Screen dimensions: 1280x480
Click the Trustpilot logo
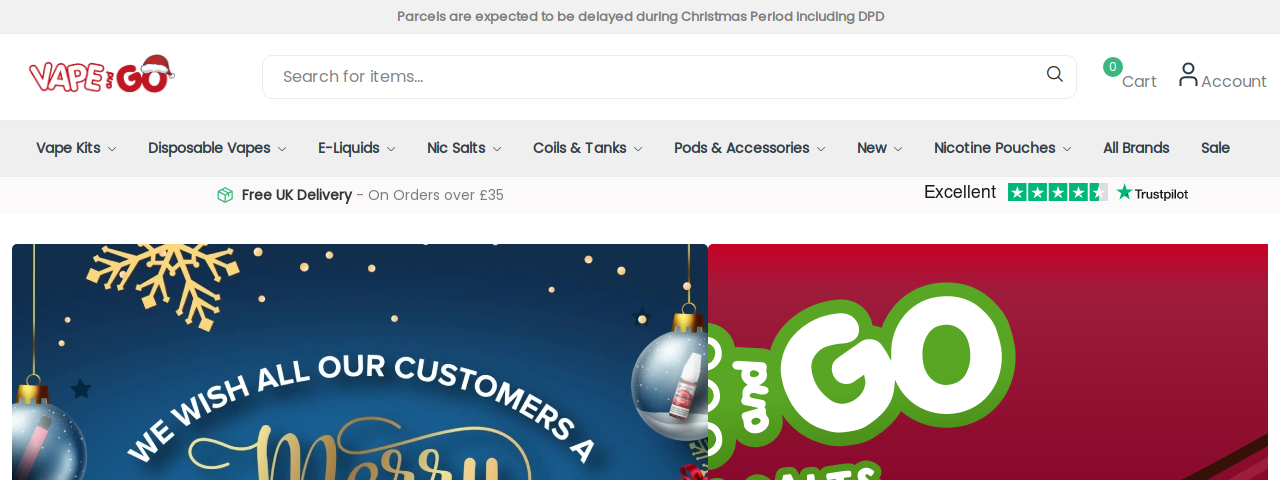tap(1152, 193)
